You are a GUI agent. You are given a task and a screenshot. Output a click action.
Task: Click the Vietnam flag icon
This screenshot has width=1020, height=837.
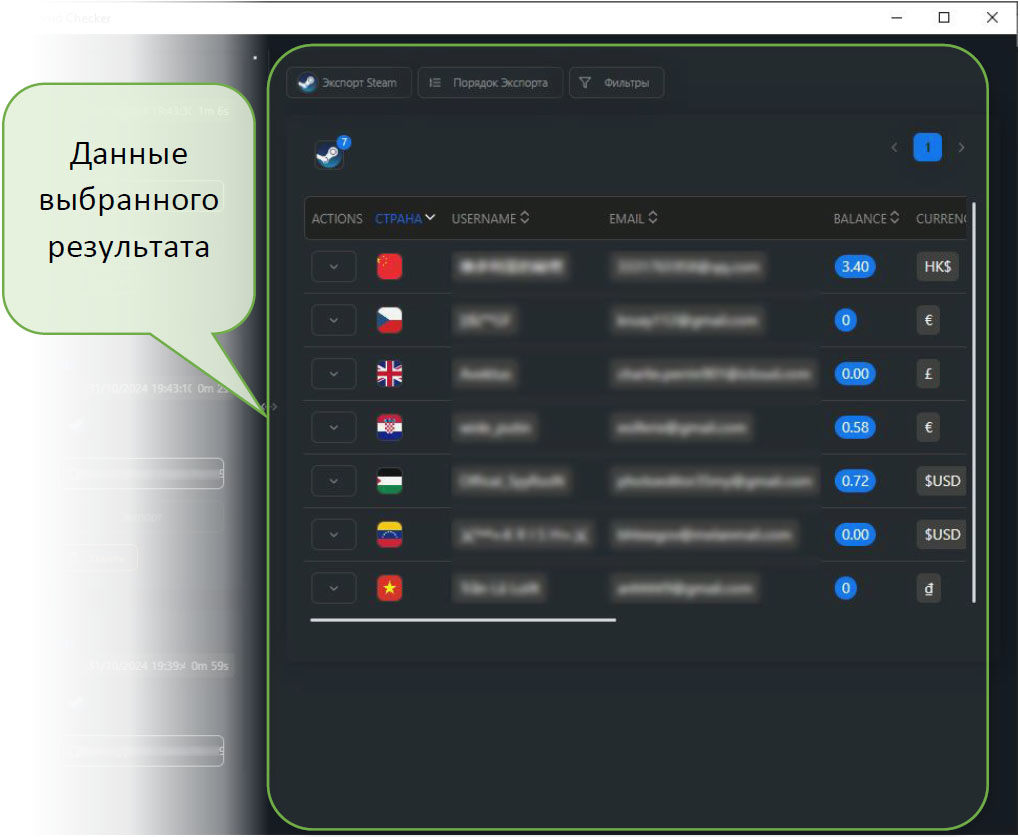click(x=389, y=589)
